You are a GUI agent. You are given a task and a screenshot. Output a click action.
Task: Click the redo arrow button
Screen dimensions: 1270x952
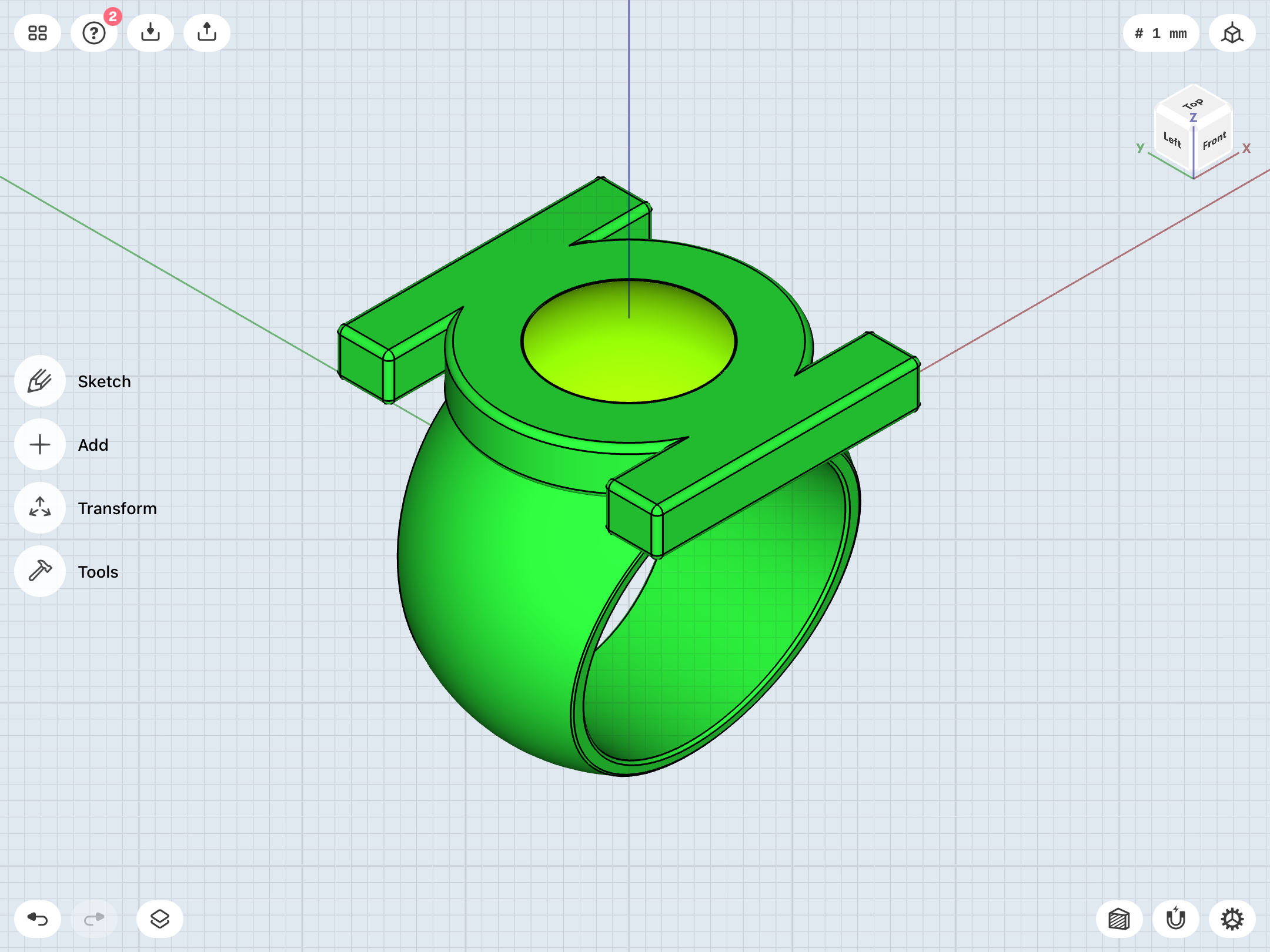coord(94,919)
